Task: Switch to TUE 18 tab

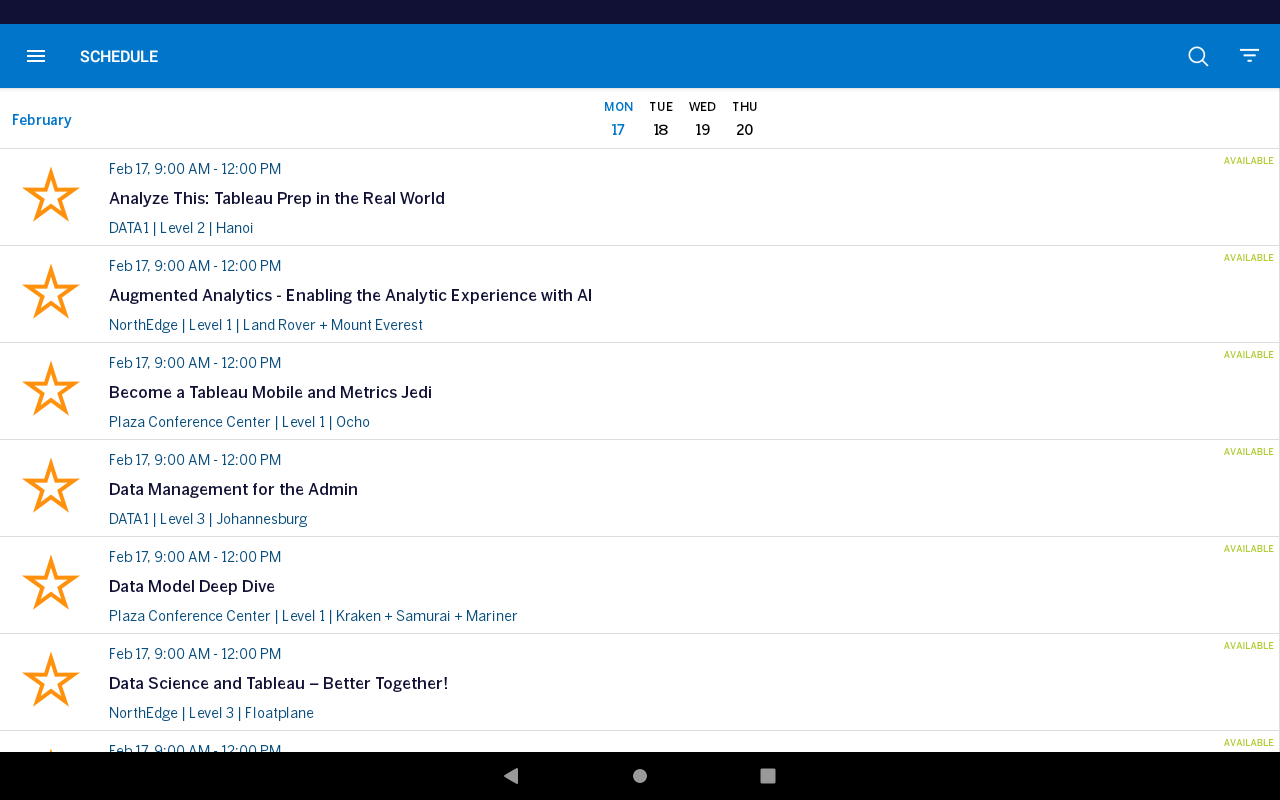Action: pyautogui.click(x=661, y=118)
